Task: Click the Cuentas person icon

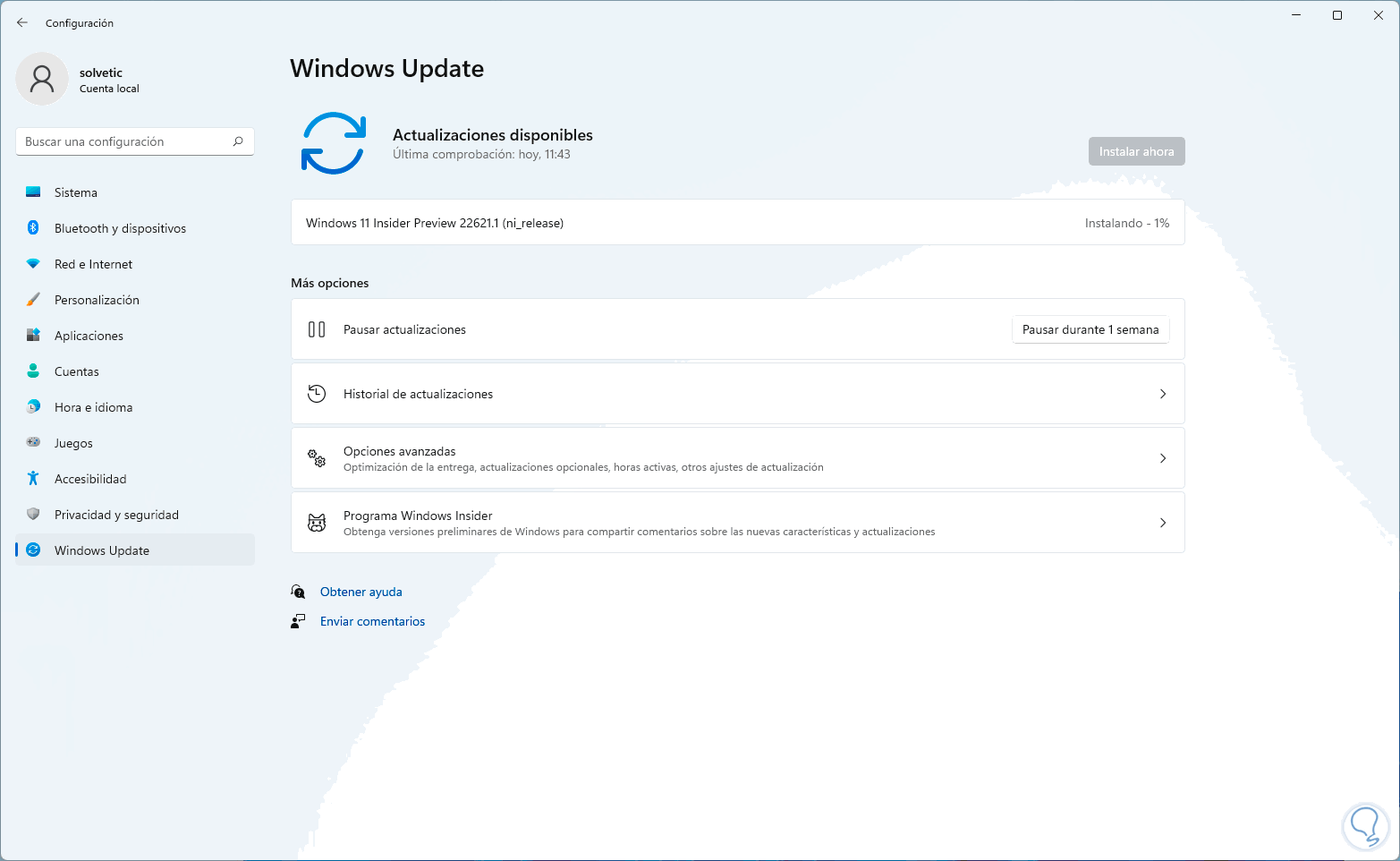Action: (33, 371)
